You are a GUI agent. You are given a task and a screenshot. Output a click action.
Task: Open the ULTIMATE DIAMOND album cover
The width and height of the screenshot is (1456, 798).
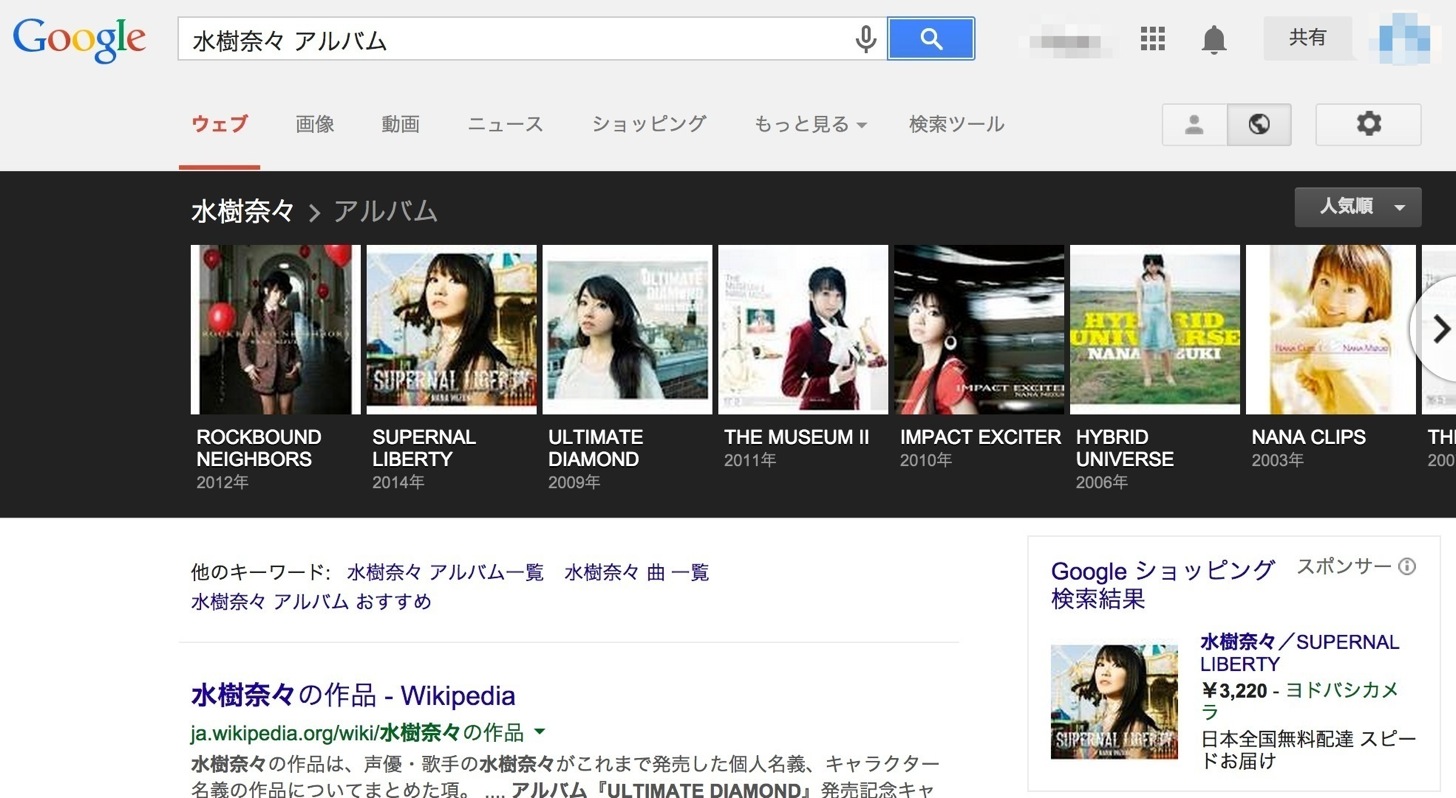coord(628,329)
